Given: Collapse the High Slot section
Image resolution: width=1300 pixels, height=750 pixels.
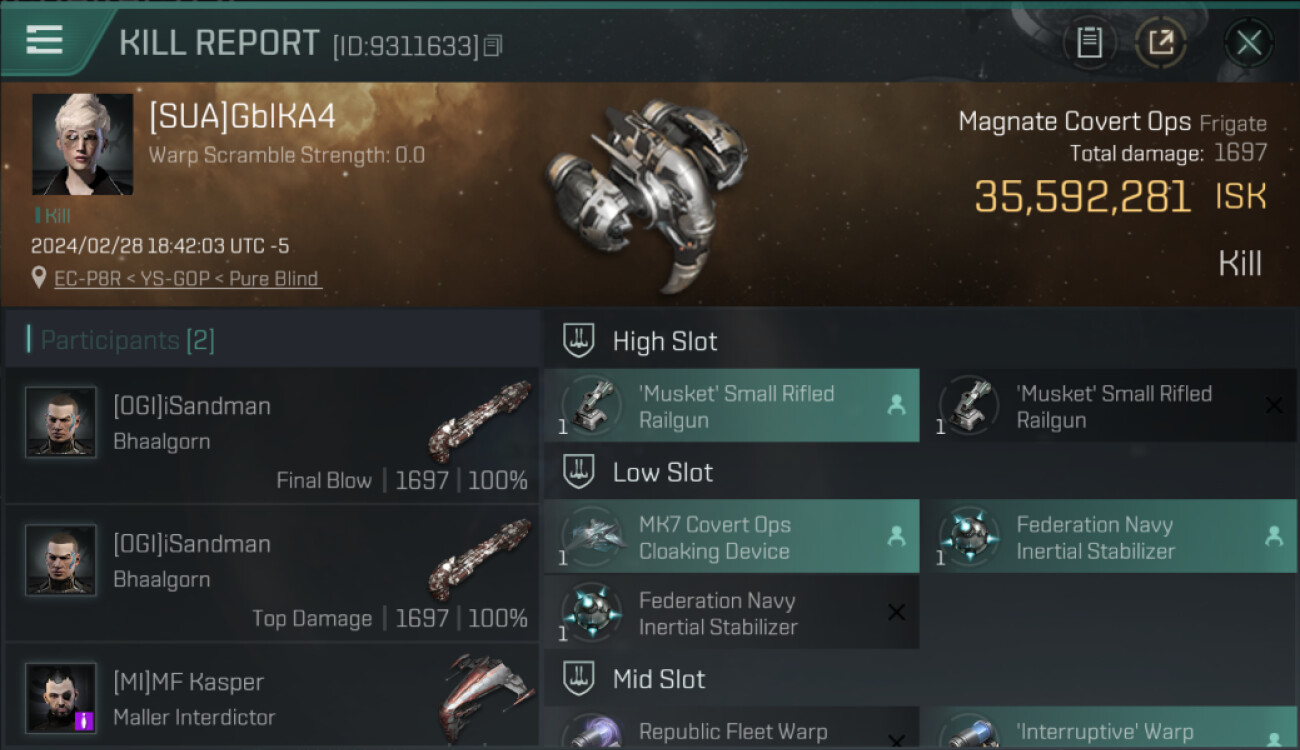Looking at the screenshot, I should tap(580, 341).
